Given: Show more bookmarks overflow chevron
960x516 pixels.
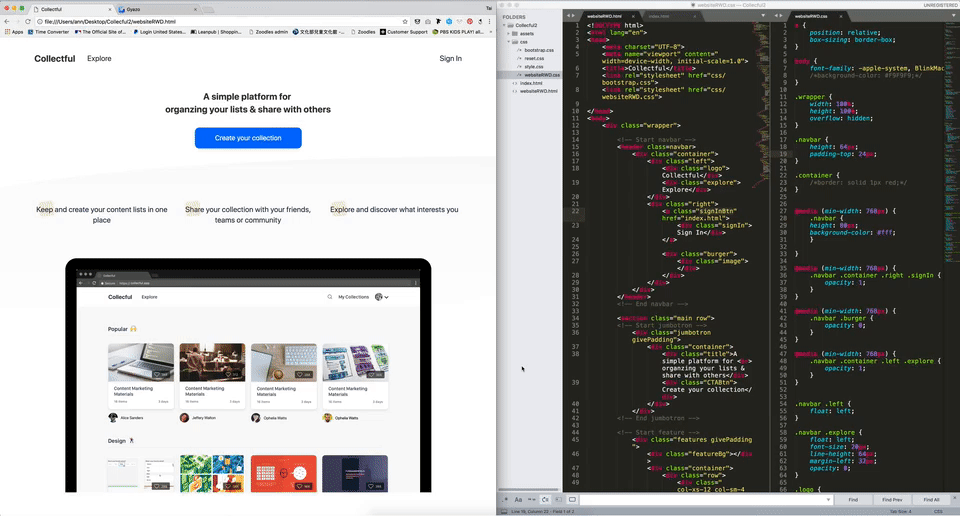Looking at the screenshot, I should tap(490, 32).
